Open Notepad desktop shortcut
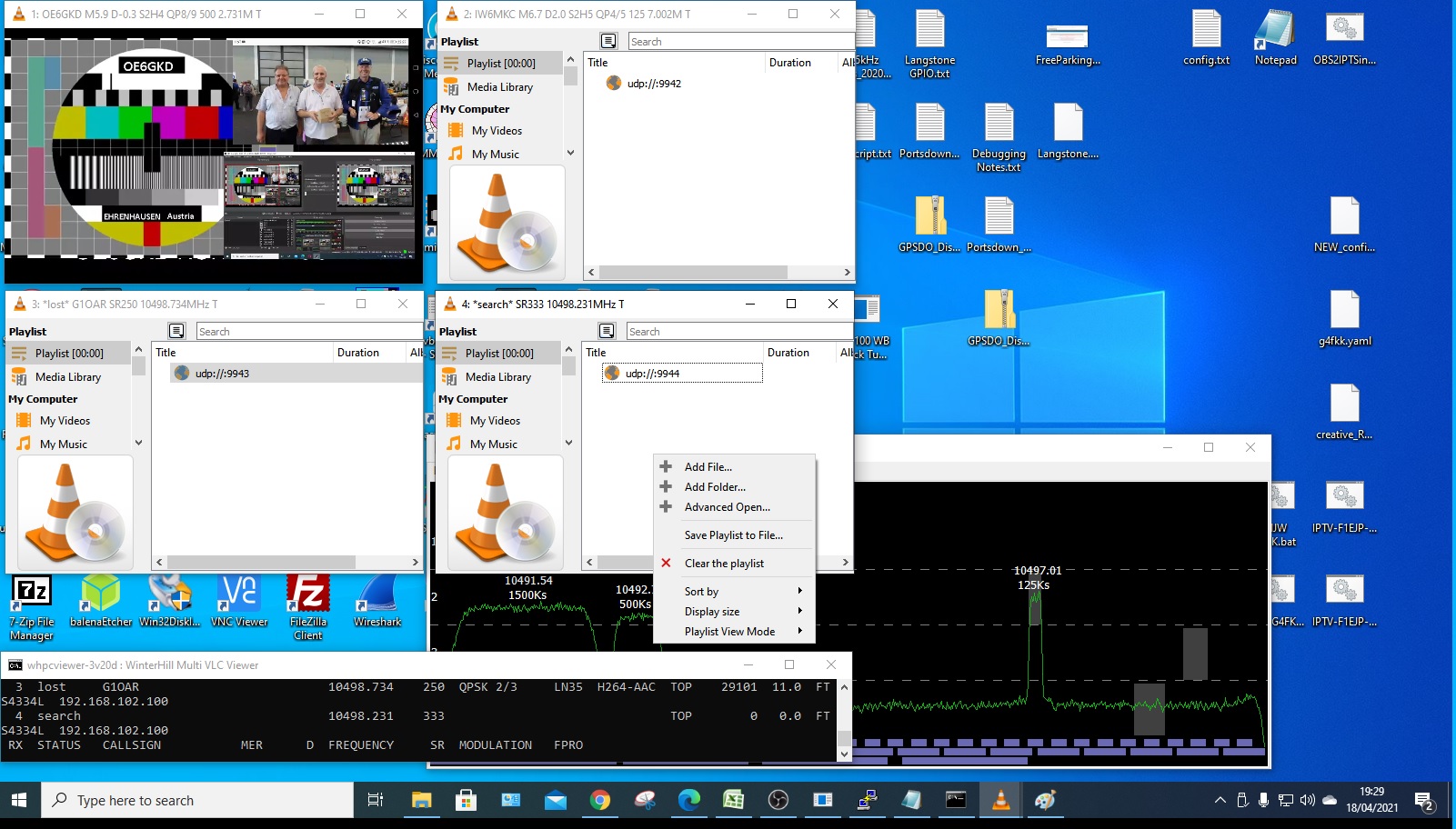This screenshot has width=1456, height=829. tap(1275, 38)
